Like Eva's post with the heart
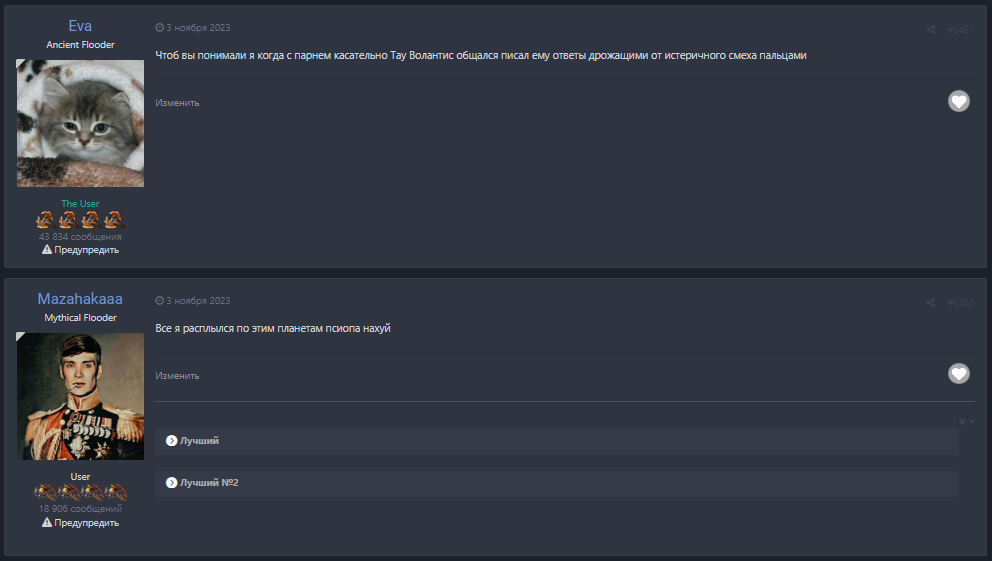The image size is (992, 561). click(958, 101)
